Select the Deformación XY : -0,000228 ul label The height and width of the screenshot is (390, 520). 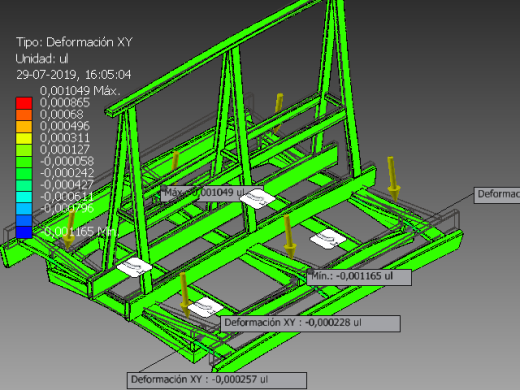point(311,323)
